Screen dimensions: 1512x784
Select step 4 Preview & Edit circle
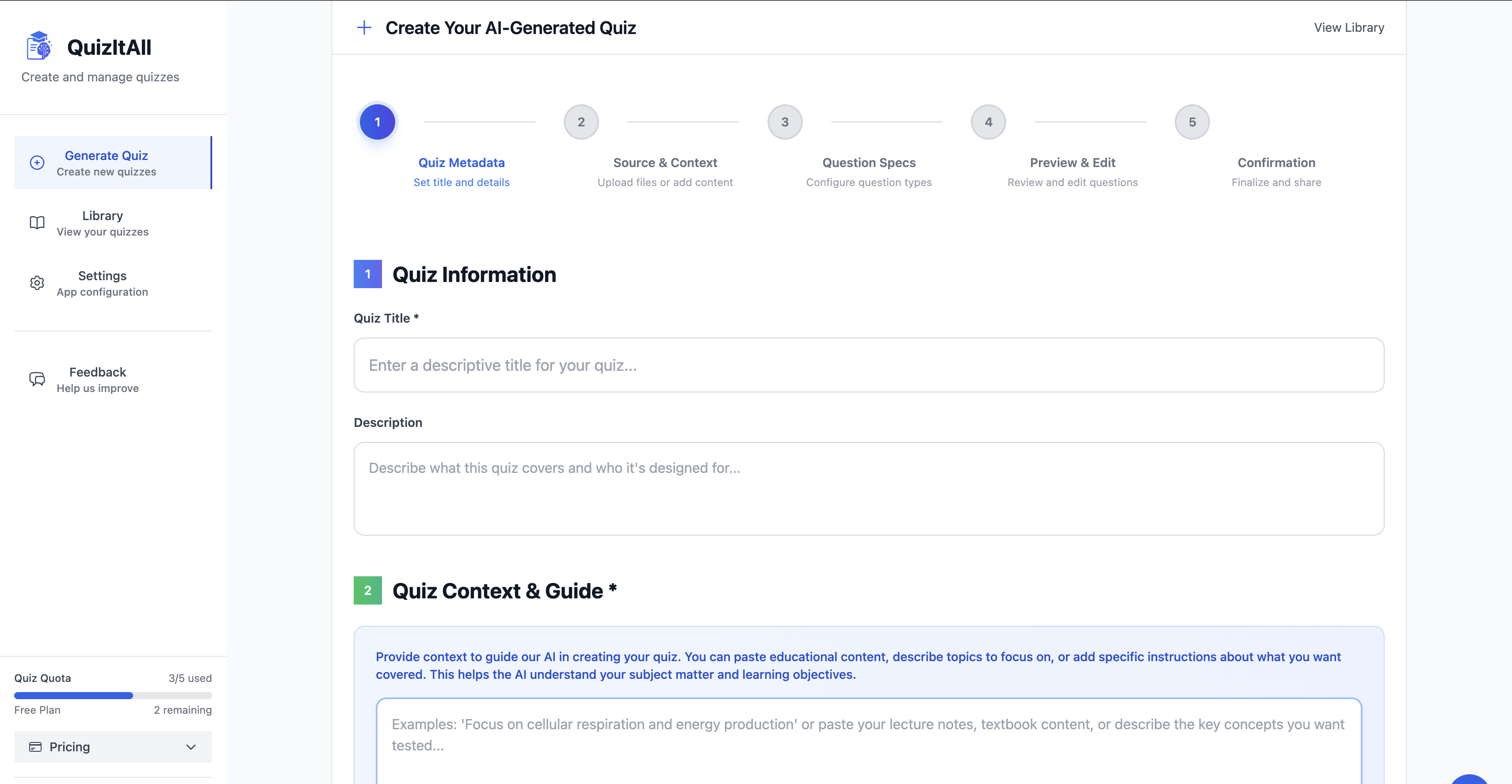[988, 122]
